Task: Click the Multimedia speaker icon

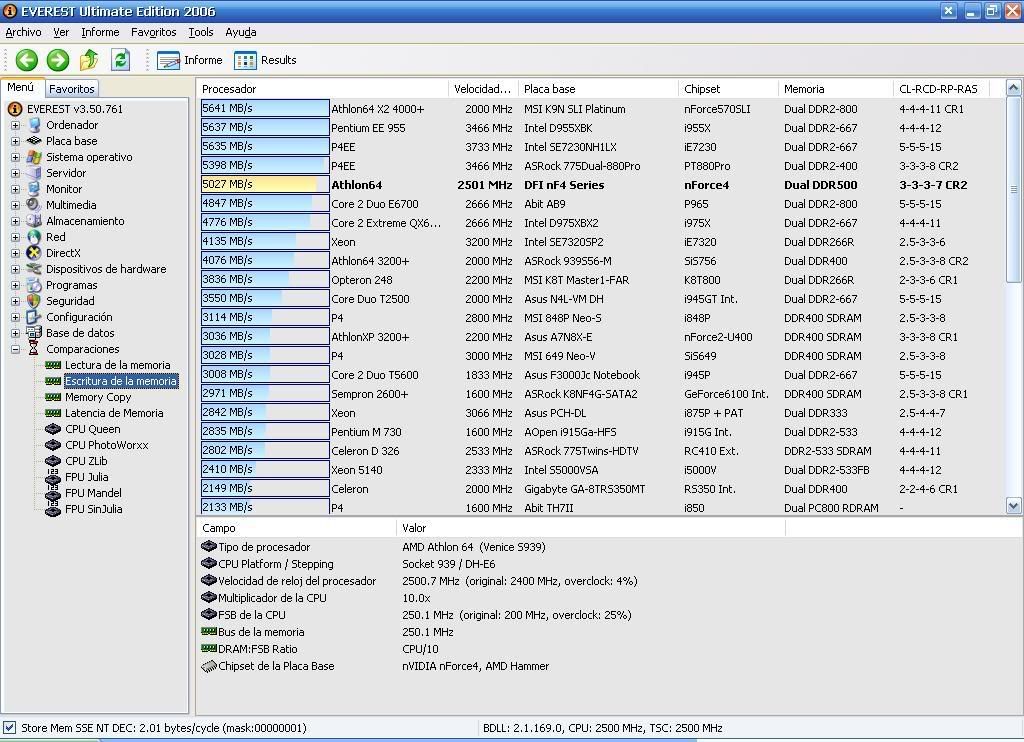Action: [x=34, y=205]
